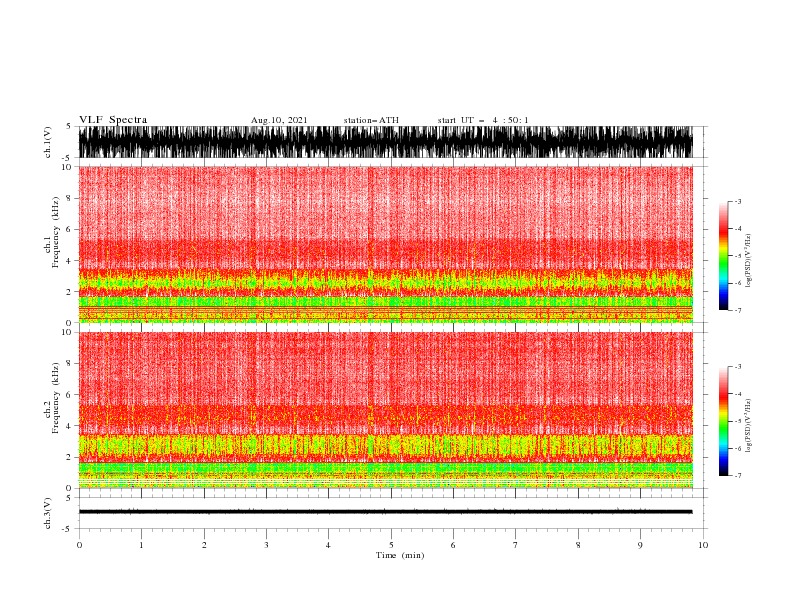Viewport: 792px width, 612px height.
Task: Click time axis tick label "9"
Action: coord(640,545)
